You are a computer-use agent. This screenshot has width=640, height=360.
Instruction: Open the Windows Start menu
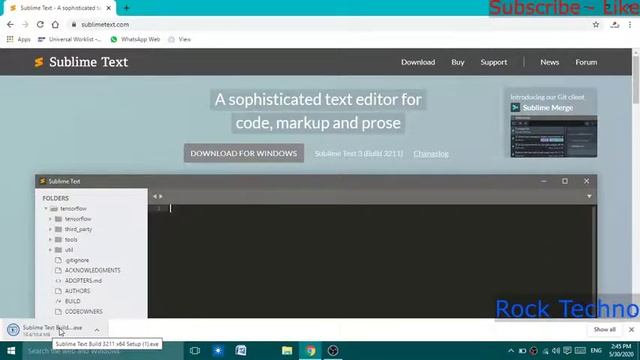(x=11, y=351)
